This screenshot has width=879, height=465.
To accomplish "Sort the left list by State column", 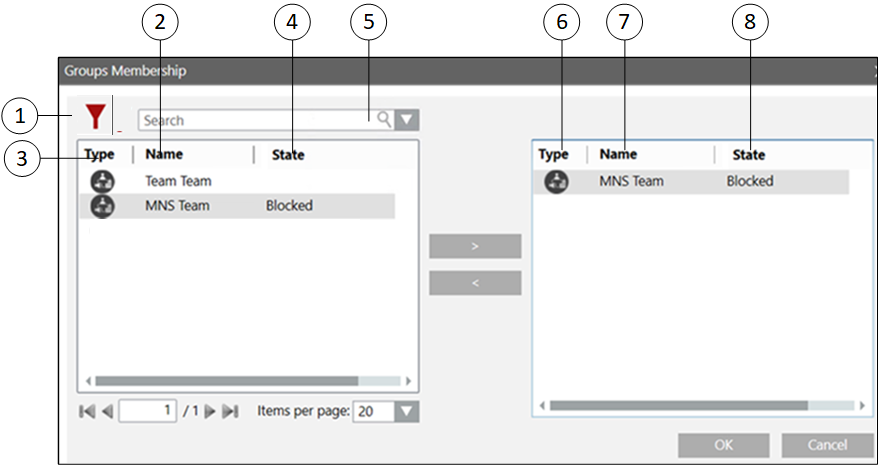I will tap(288, 155).
